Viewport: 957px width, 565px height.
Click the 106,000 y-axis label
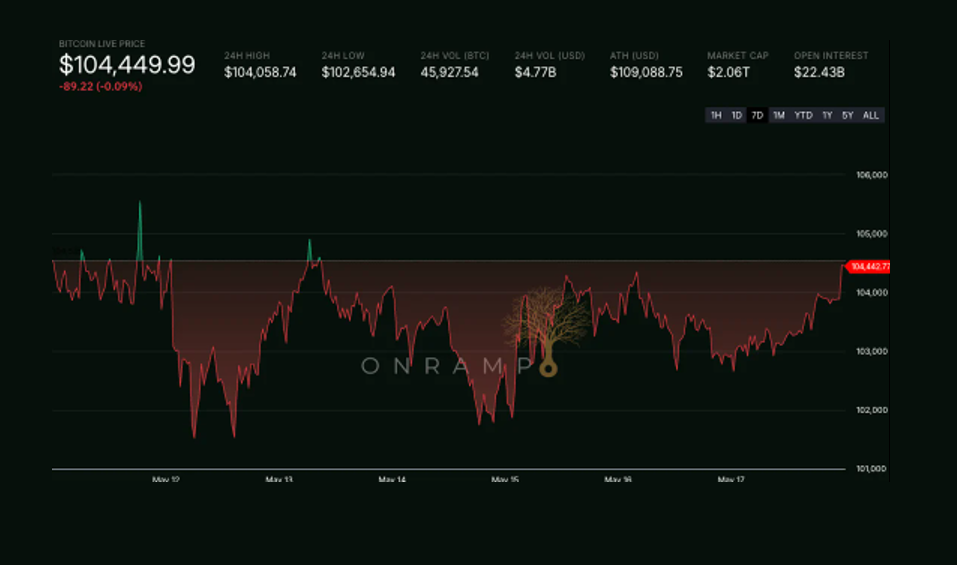872,175
